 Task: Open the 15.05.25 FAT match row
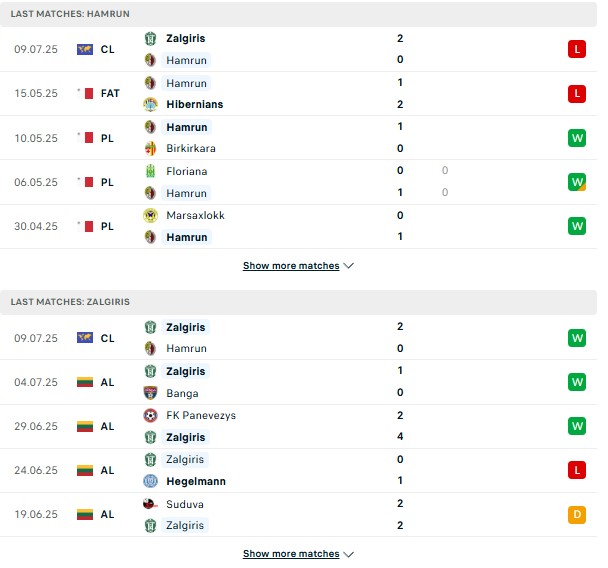(x=298, y=94)
